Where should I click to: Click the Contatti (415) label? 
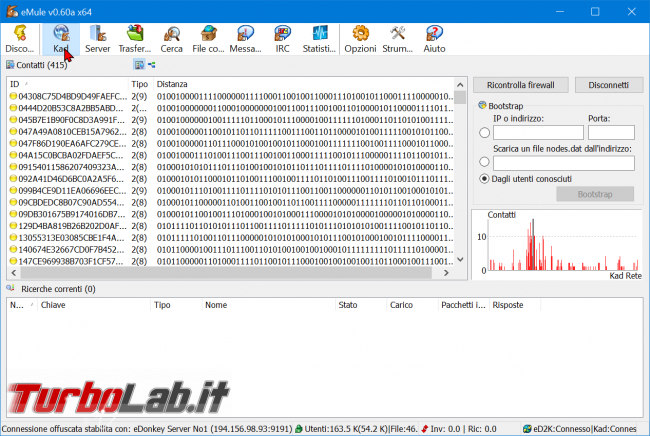pos(42,65)
